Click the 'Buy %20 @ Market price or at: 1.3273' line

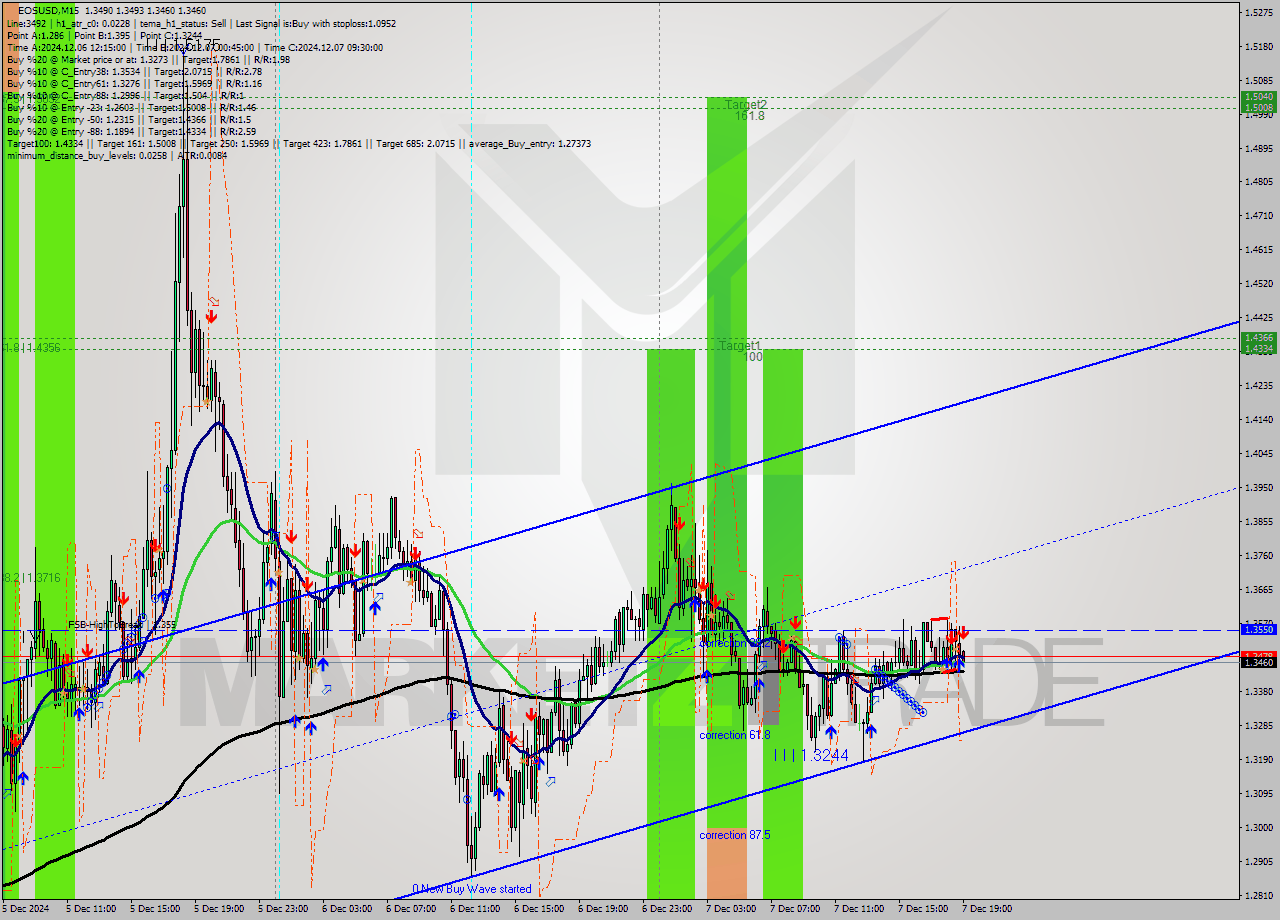(x=148, y=59)
